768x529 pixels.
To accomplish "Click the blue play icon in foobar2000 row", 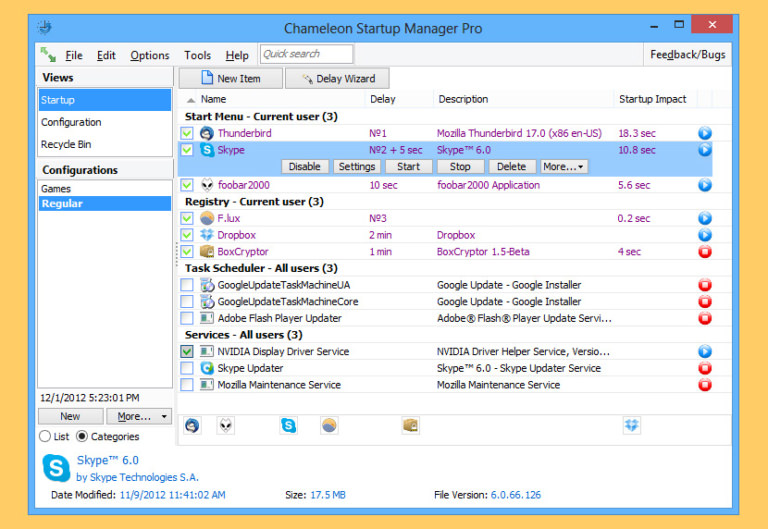I will pos(705,185).
